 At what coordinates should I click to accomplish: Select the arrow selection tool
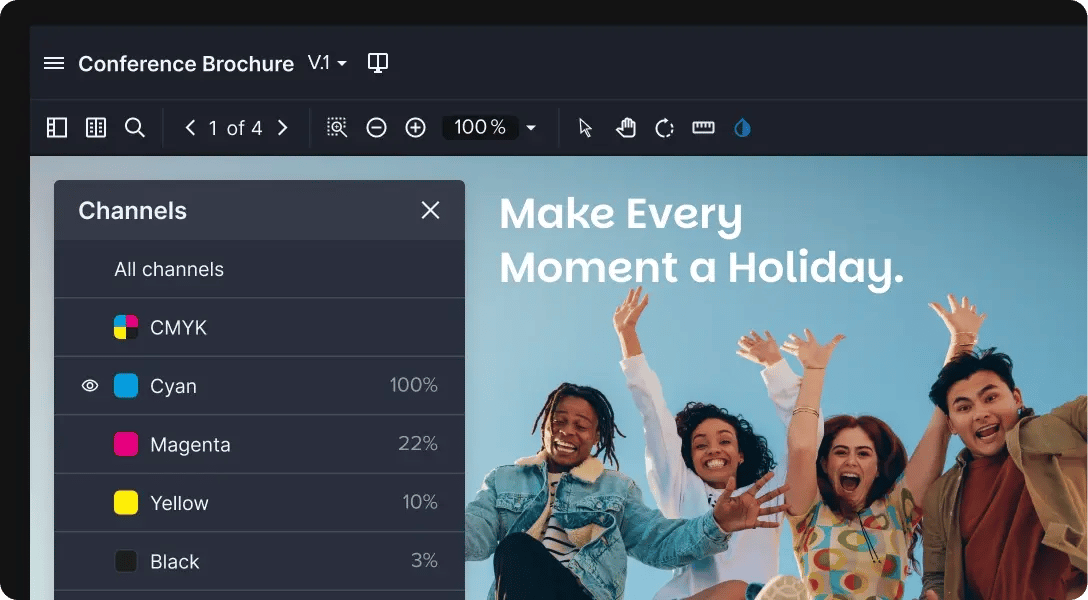[584, 127]
